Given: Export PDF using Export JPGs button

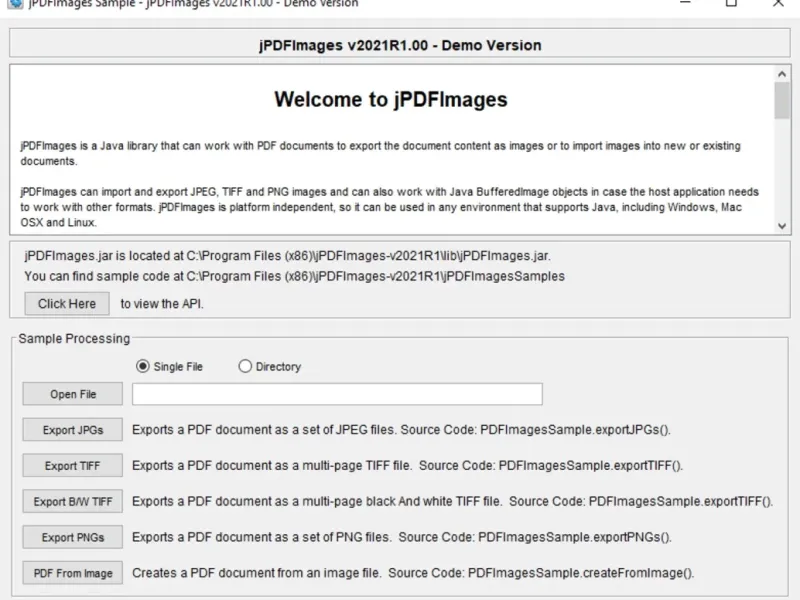Looking at the screenshot, I should (72, 430).
